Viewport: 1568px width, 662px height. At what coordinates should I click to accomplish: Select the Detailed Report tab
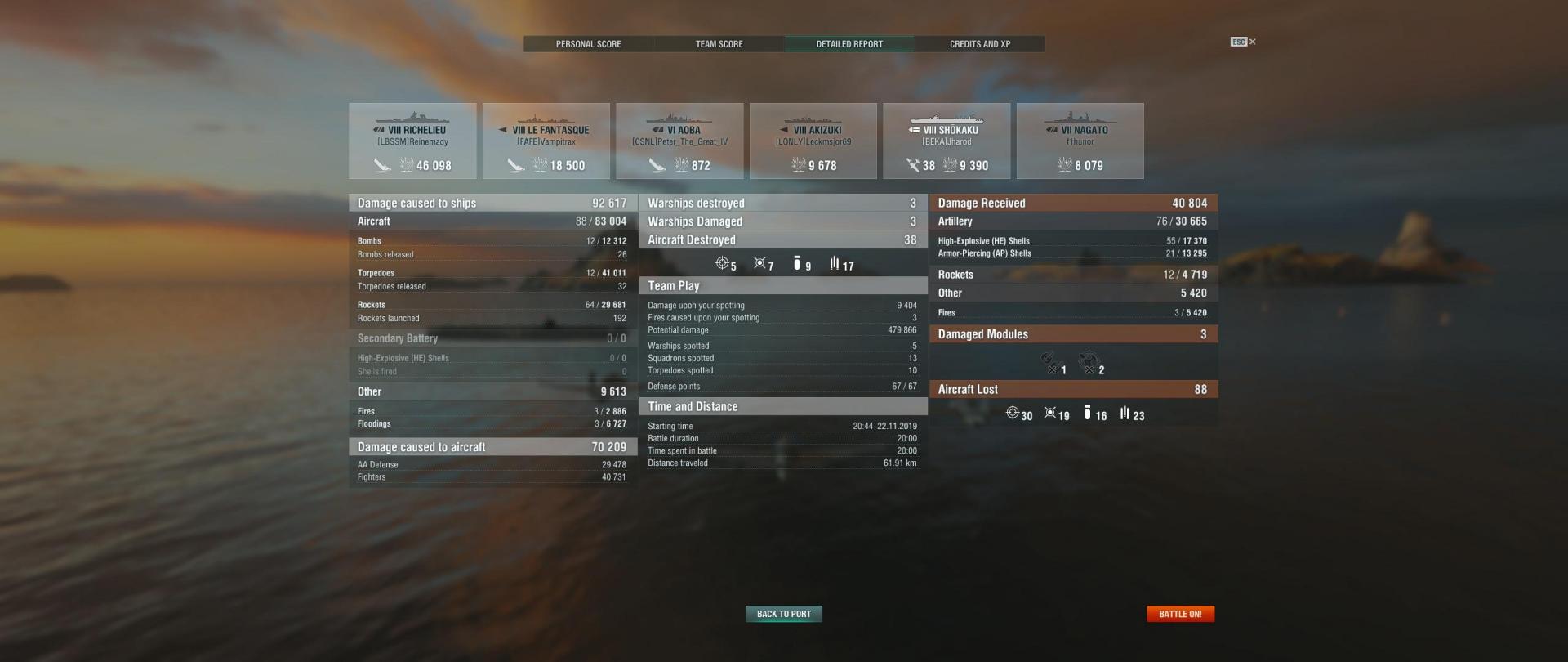pyautogui.click(x=849, y=44)
